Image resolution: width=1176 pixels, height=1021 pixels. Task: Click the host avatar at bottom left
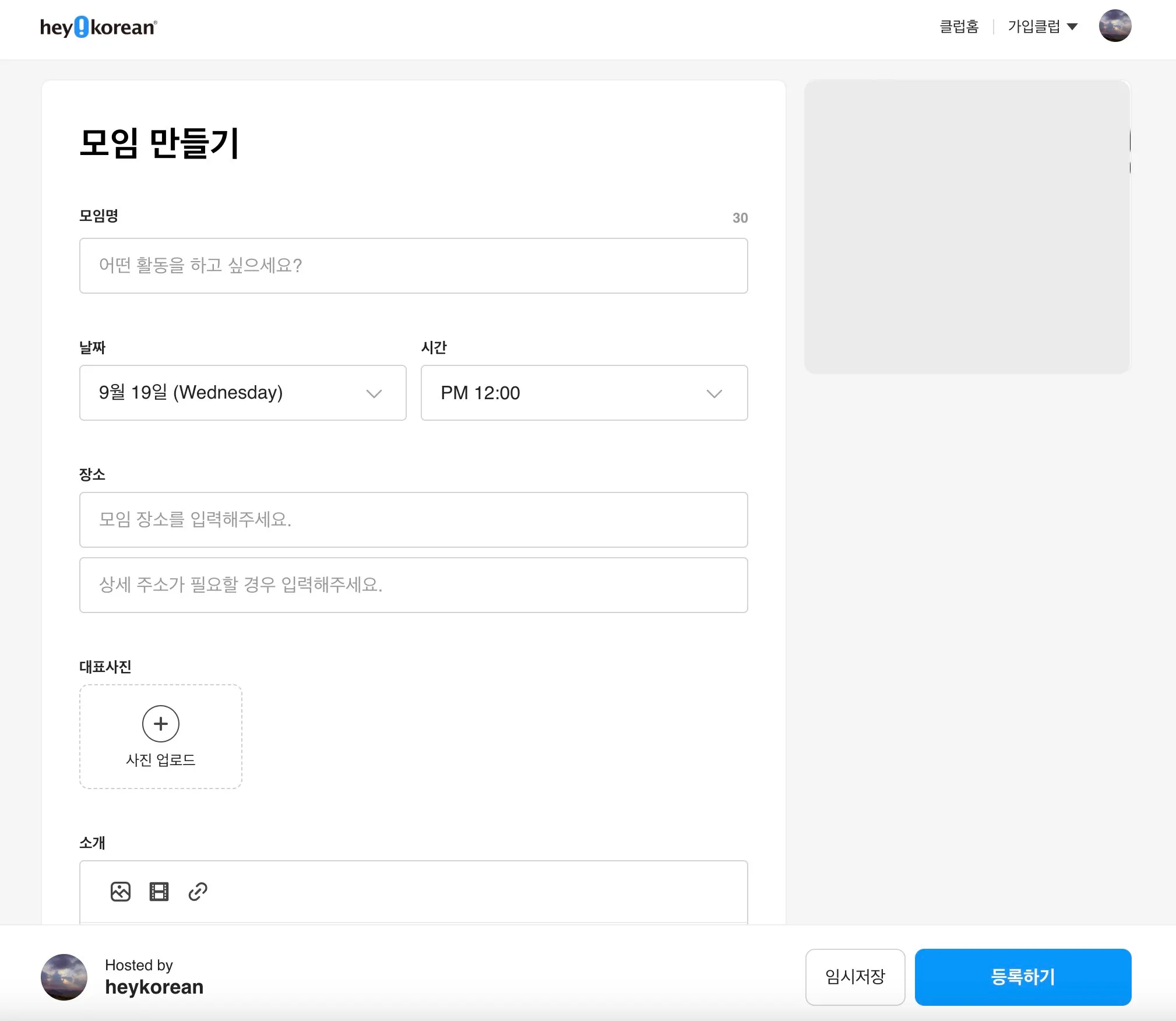point(64,977)
